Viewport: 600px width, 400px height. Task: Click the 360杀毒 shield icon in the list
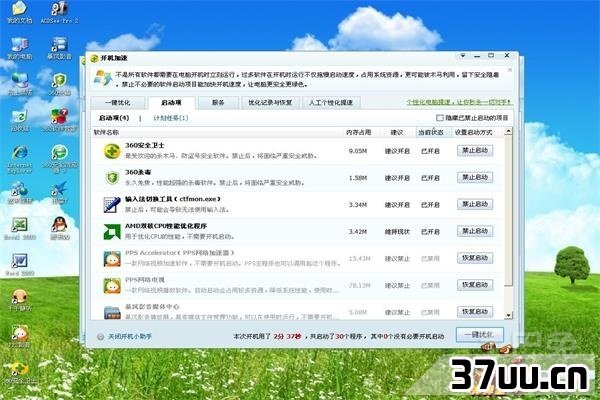[112, 178]
